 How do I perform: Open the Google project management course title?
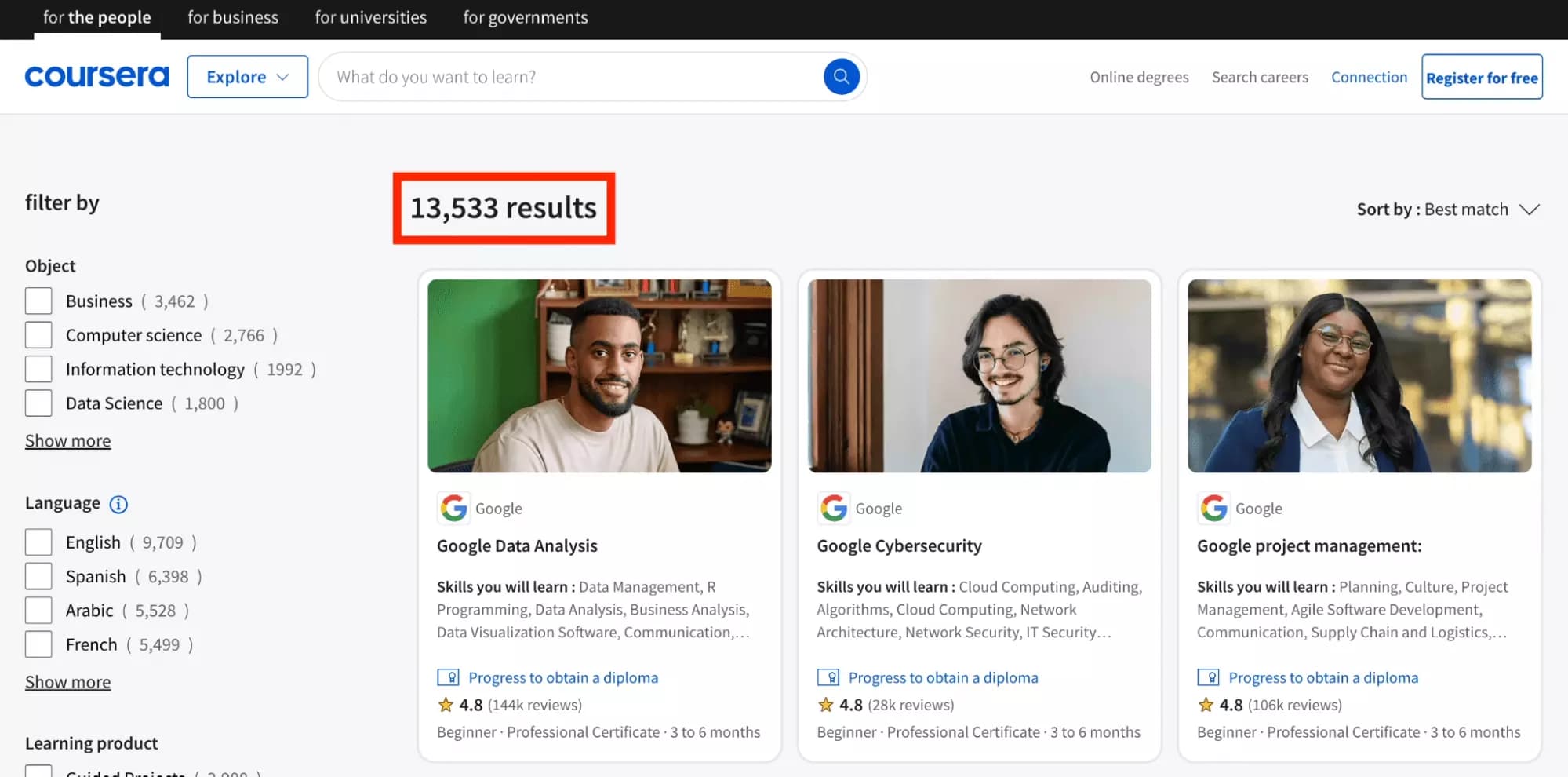[x=1309, y=545]
